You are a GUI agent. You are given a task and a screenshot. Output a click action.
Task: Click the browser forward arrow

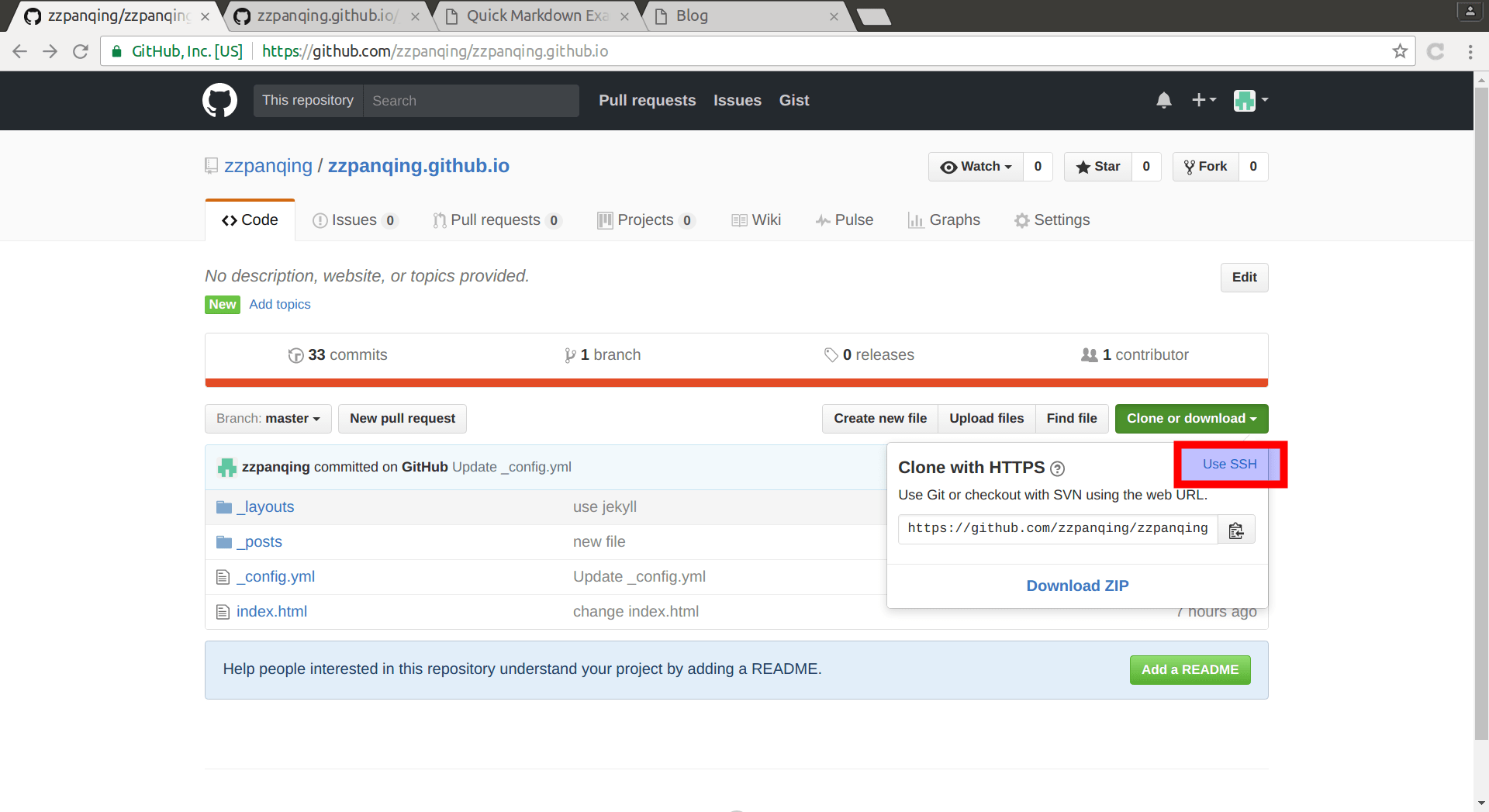[x=50, y=51]
